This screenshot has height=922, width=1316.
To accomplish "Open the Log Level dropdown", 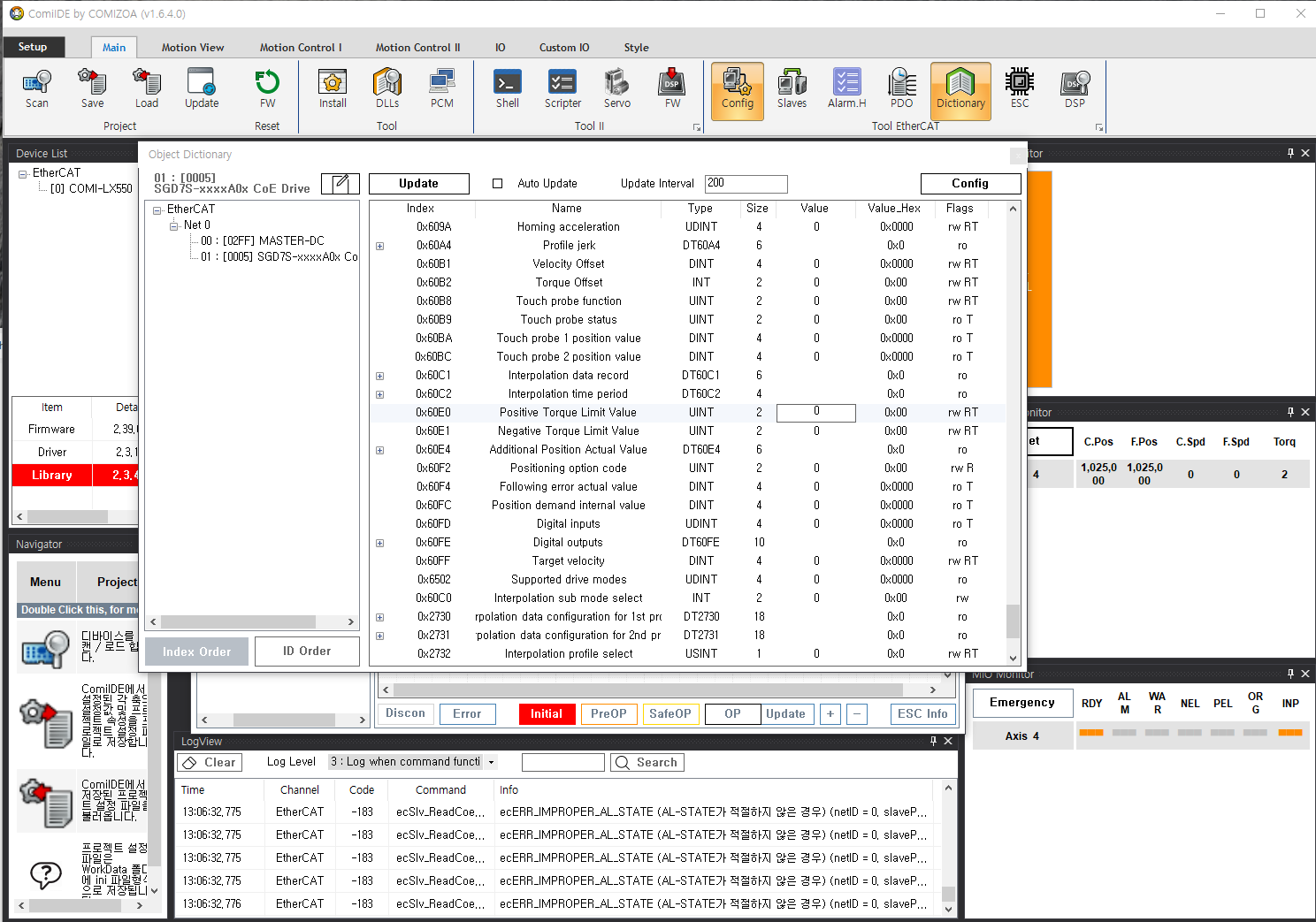I will pyautogui.click(x=413, y=762).
